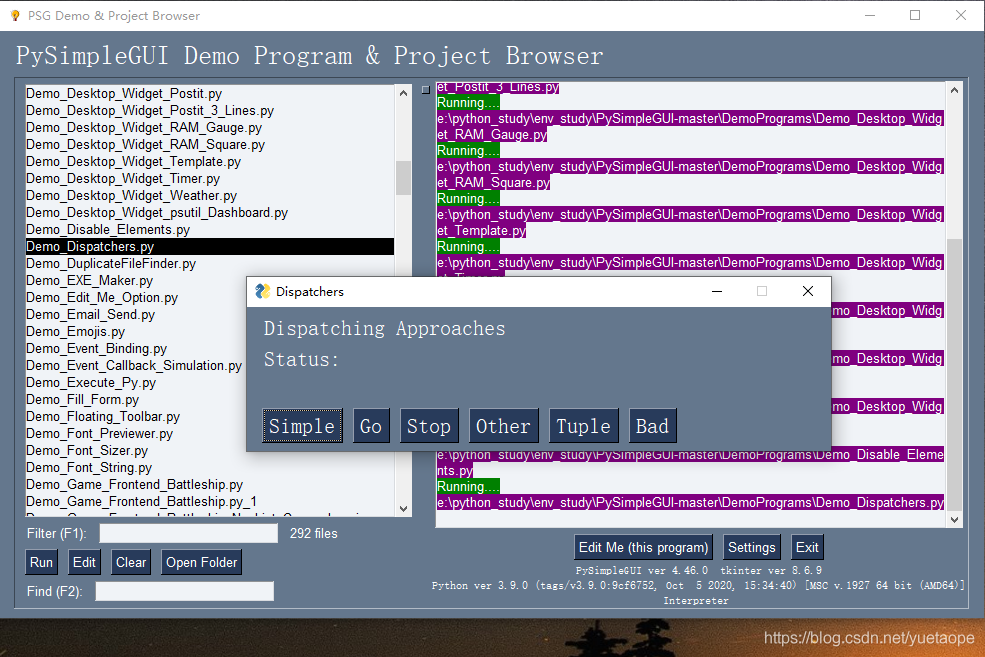
Task: Click the small sizer square left of output panel
Action: pyautogui.click(x=426, y=90)
